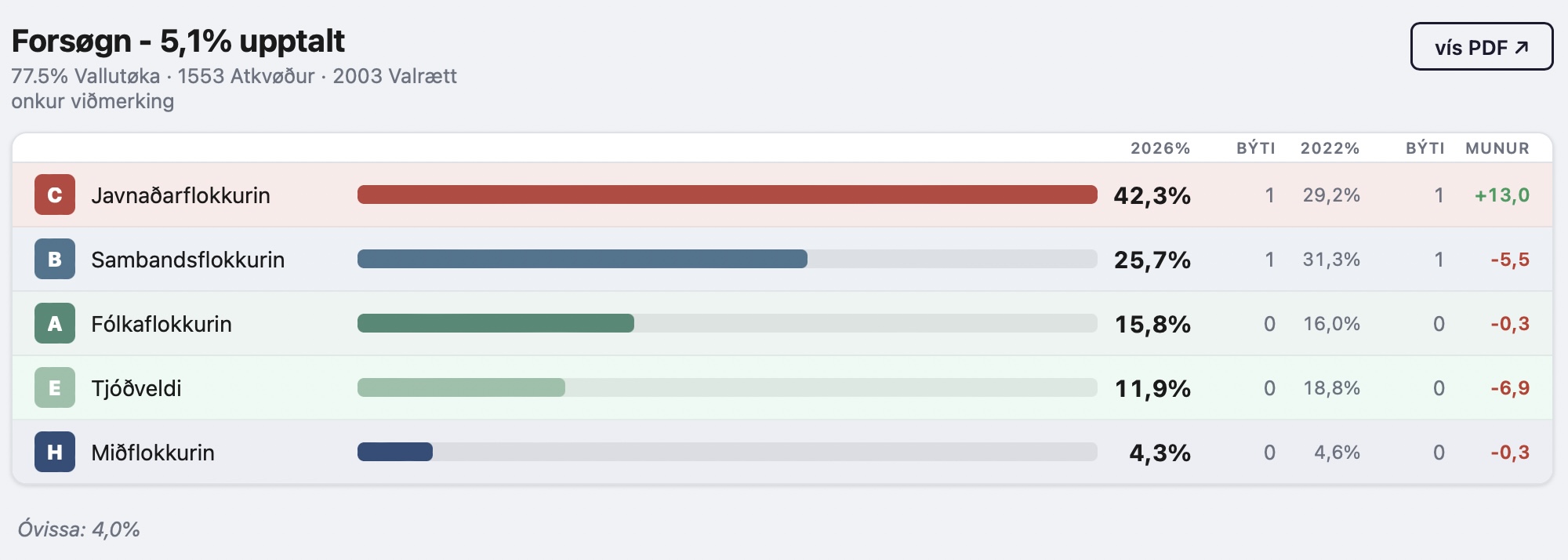
Task: Click the red C party badge
Action: pos(55,195)
